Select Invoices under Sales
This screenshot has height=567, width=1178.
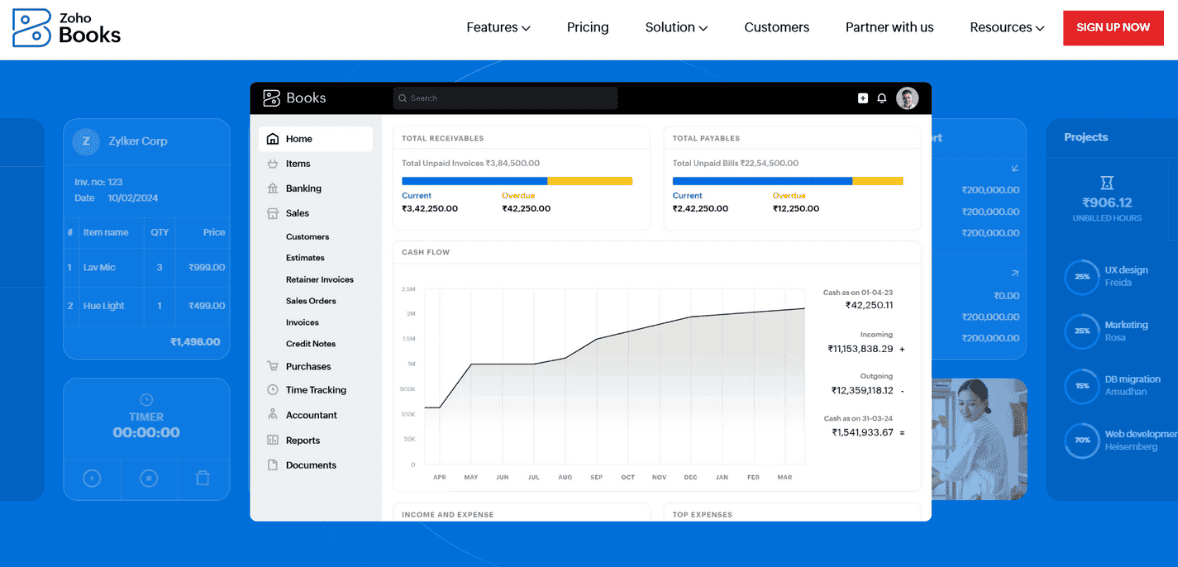tap(302, 322)
